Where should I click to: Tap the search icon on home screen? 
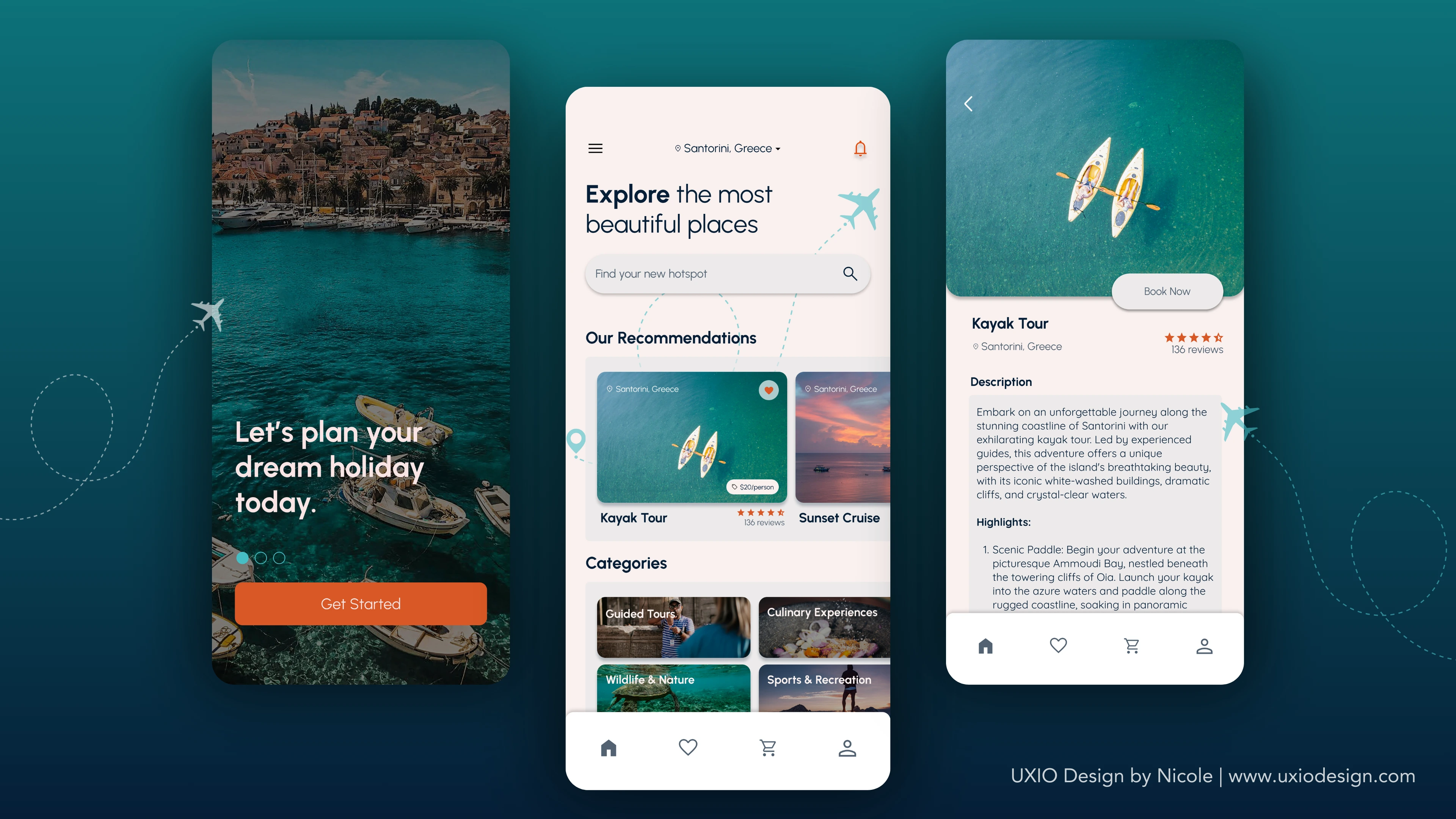coord(849,274)
